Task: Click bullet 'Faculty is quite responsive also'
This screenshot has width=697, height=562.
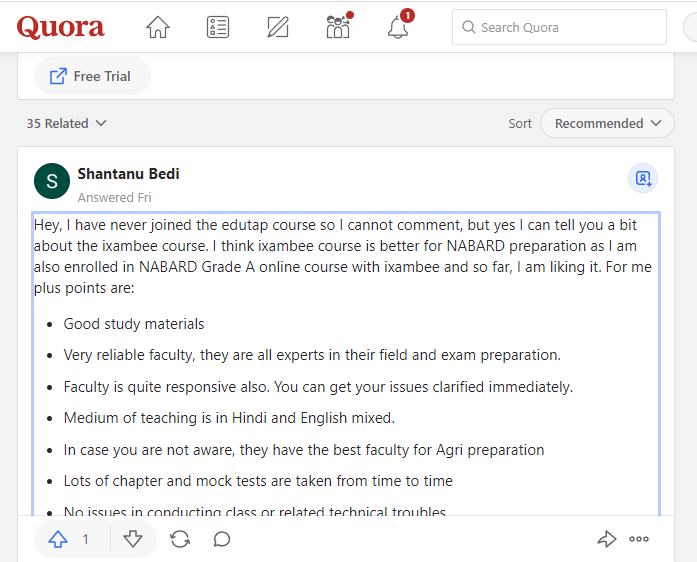Action: click(x=318, y=387)
